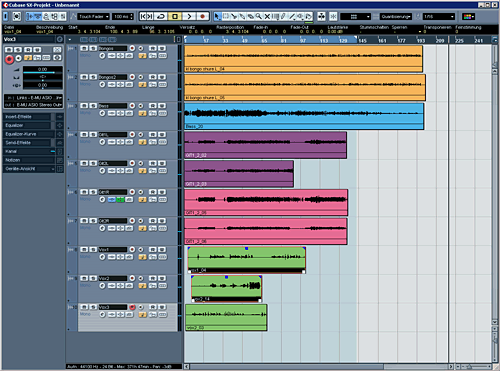
Task: Go to previous marker in transport
Action: [x=143, y=16]
